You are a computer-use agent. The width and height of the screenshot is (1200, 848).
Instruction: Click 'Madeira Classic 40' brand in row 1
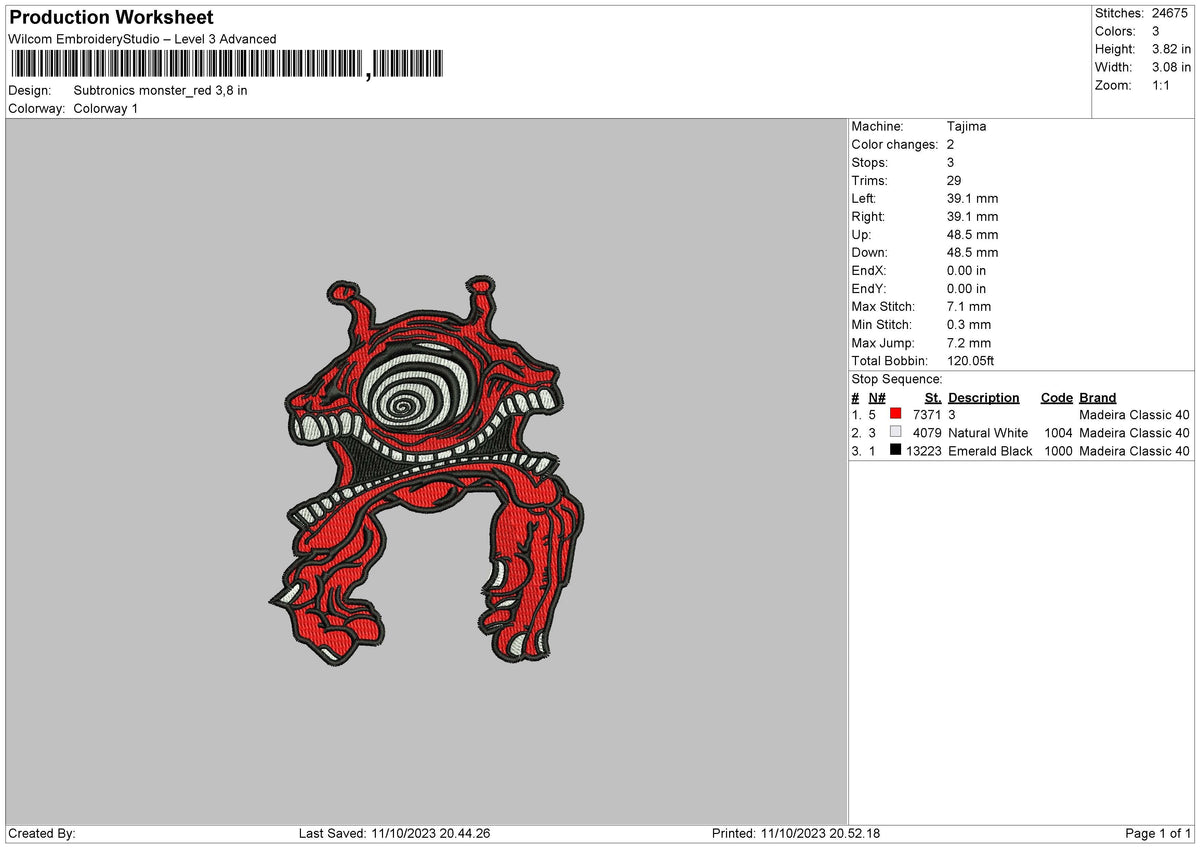click(x=1135, y=414)
